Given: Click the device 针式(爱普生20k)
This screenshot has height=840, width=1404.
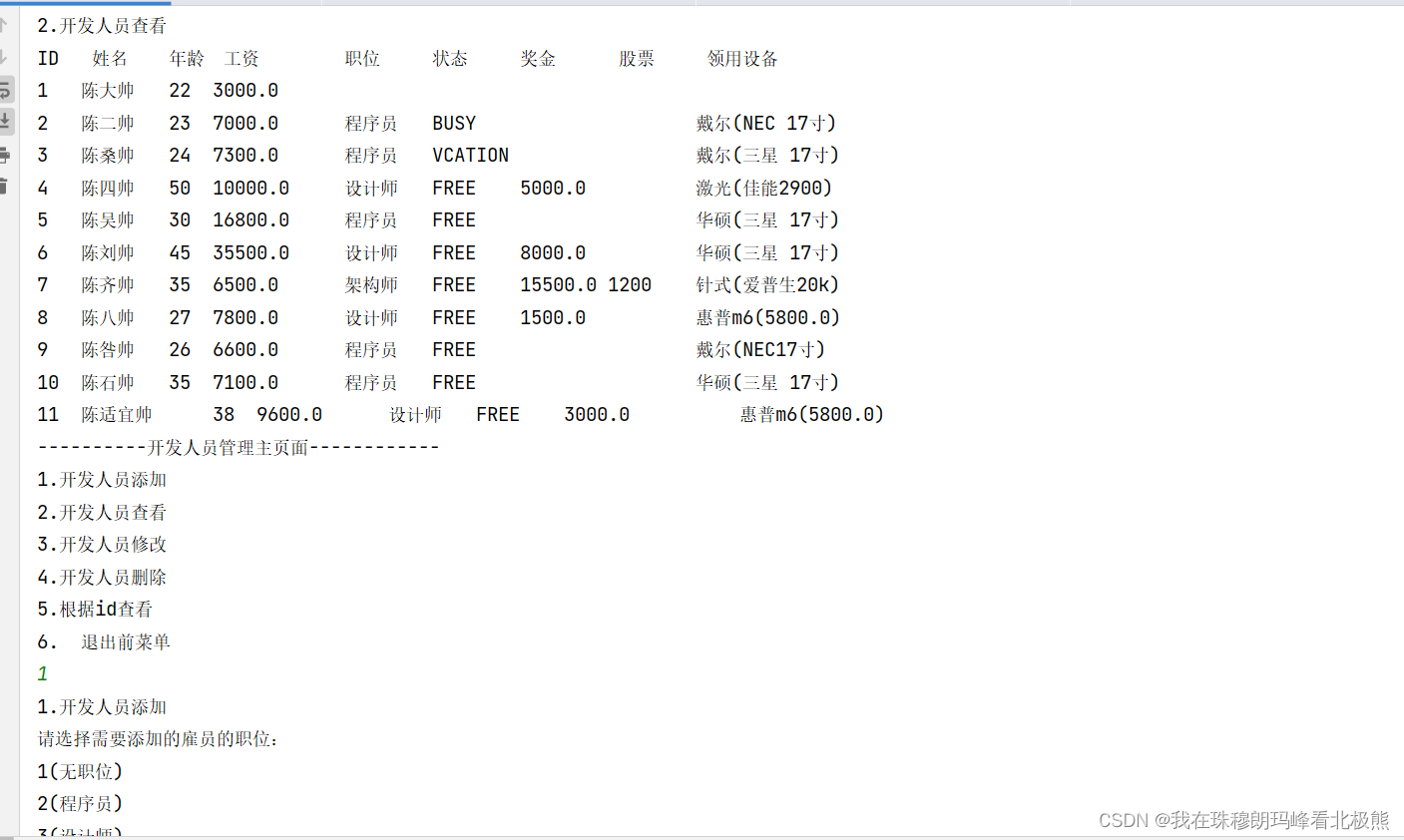Looking at the screenshot, I should pos(767,284).
